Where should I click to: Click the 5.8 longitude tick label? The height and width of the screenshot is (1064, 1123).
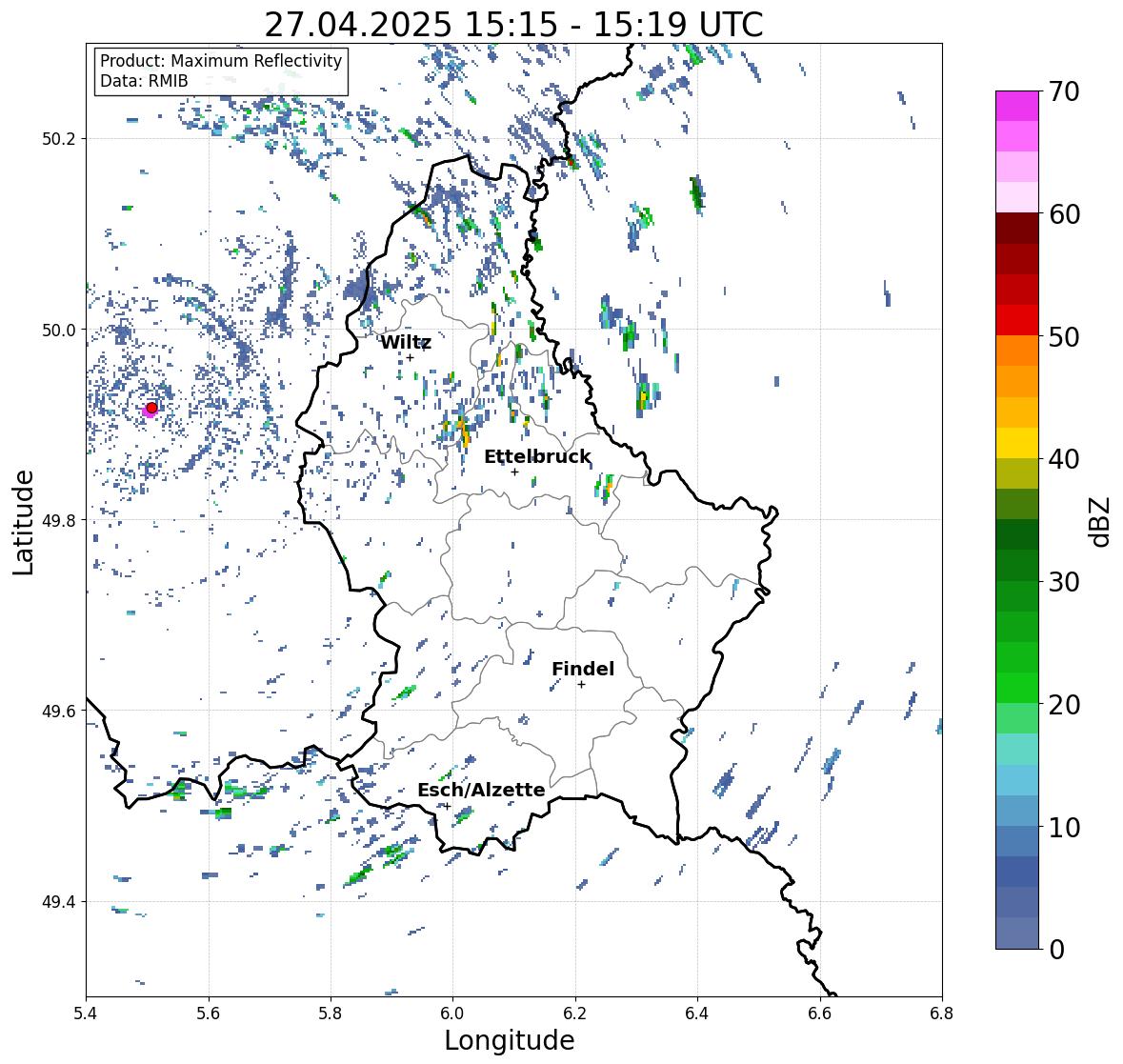[x=331, y=1014]
